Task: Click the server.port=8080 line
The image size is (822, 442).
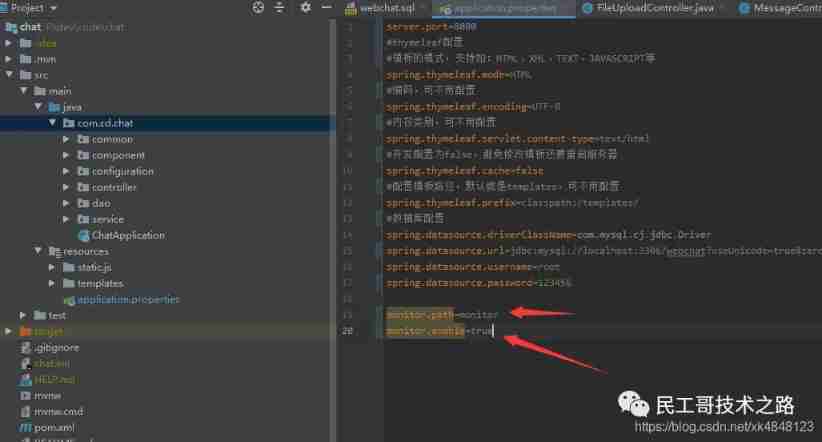Action: click(x=431, y=27)
